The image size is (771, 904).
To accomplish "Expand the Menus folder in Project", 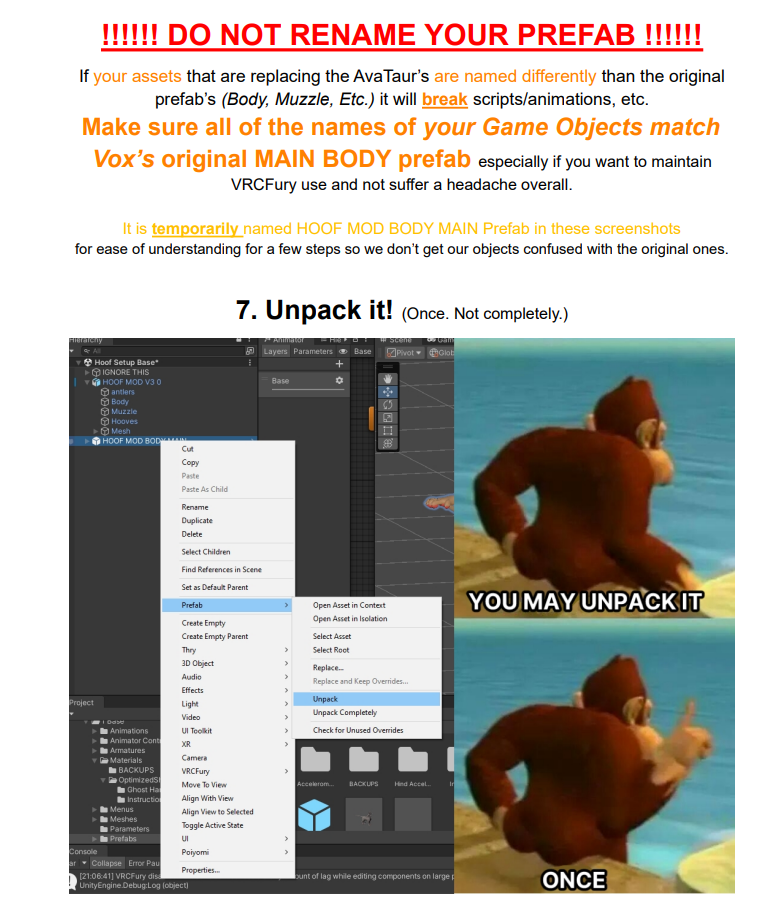I will pyautogui.click(x=95, y=809).
